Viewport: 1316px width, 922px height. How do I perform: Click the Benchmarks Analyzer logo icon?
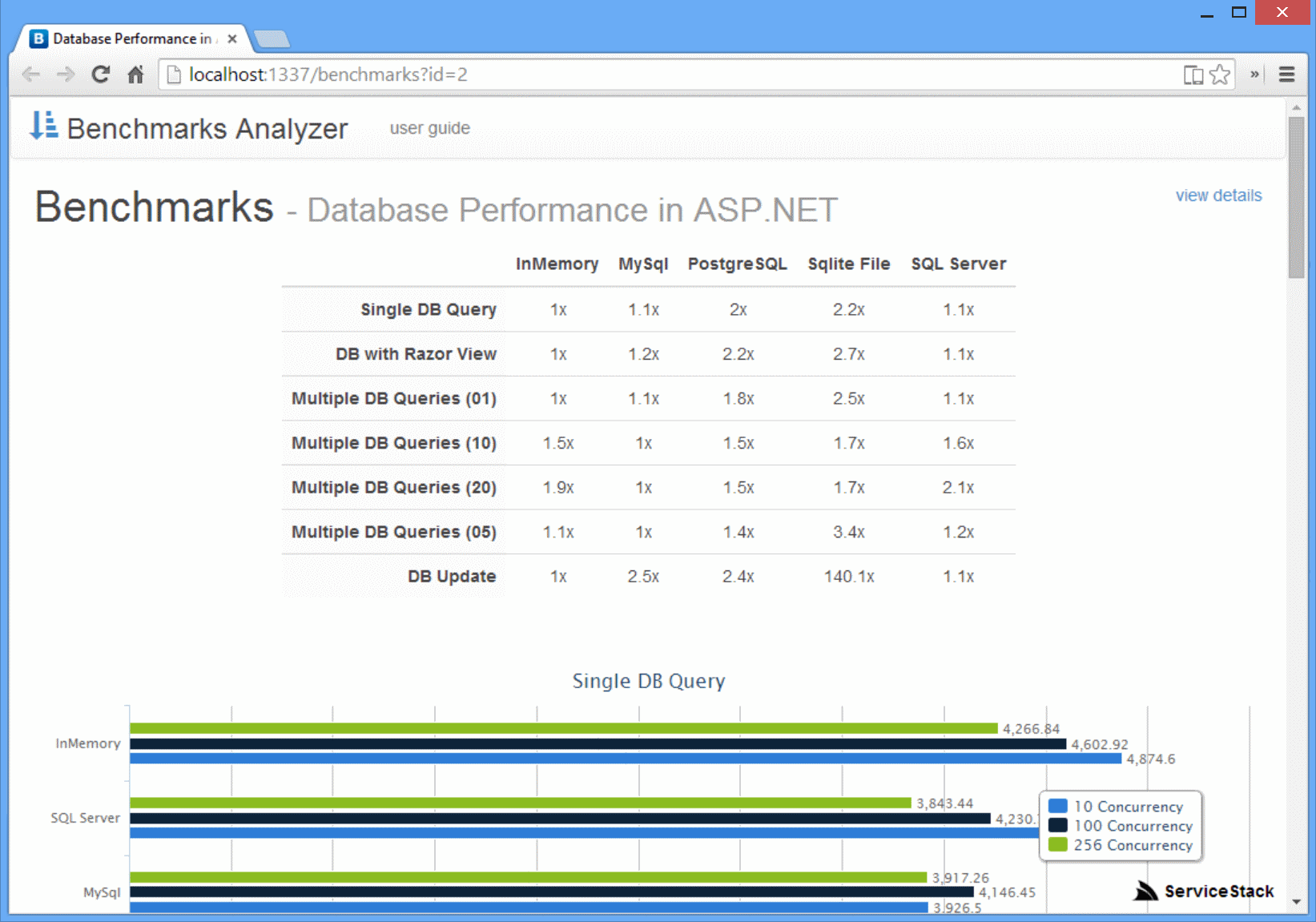(43, 126)
